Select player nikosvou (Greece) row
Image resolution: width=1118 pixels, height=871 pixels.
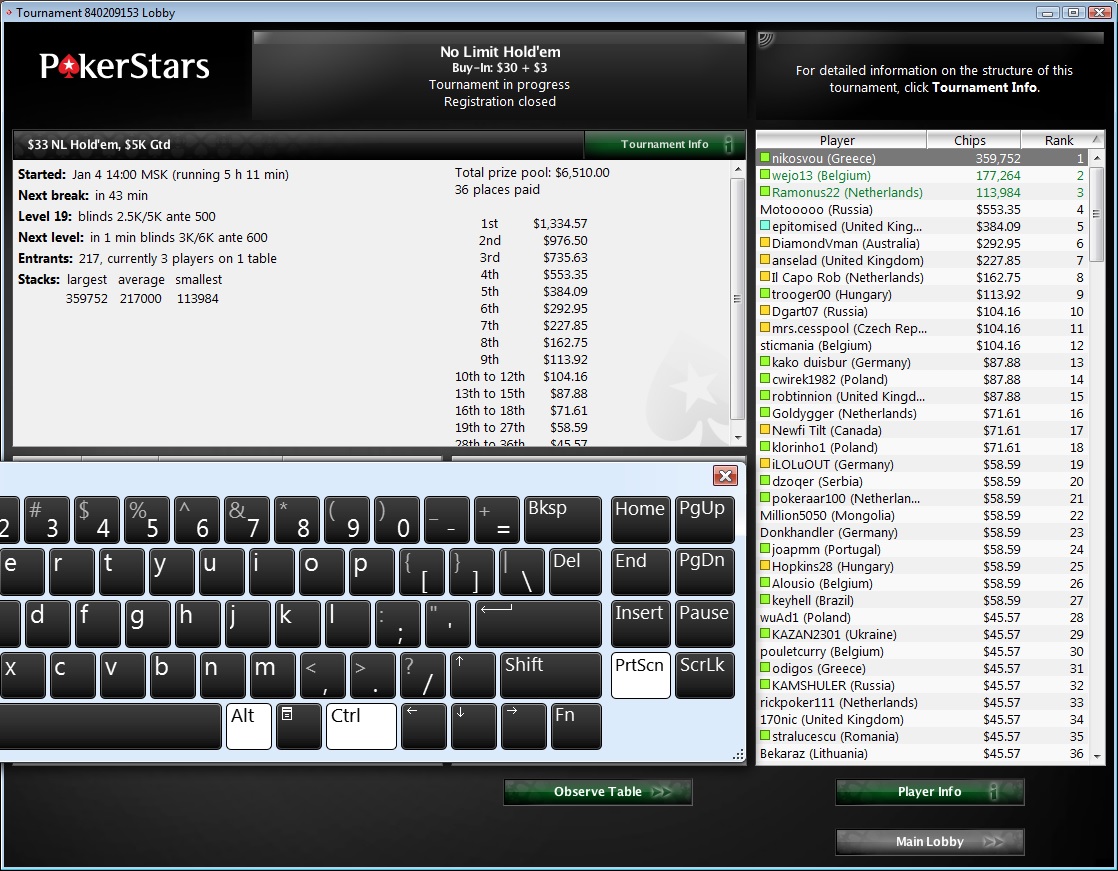[x=923, y=158]
